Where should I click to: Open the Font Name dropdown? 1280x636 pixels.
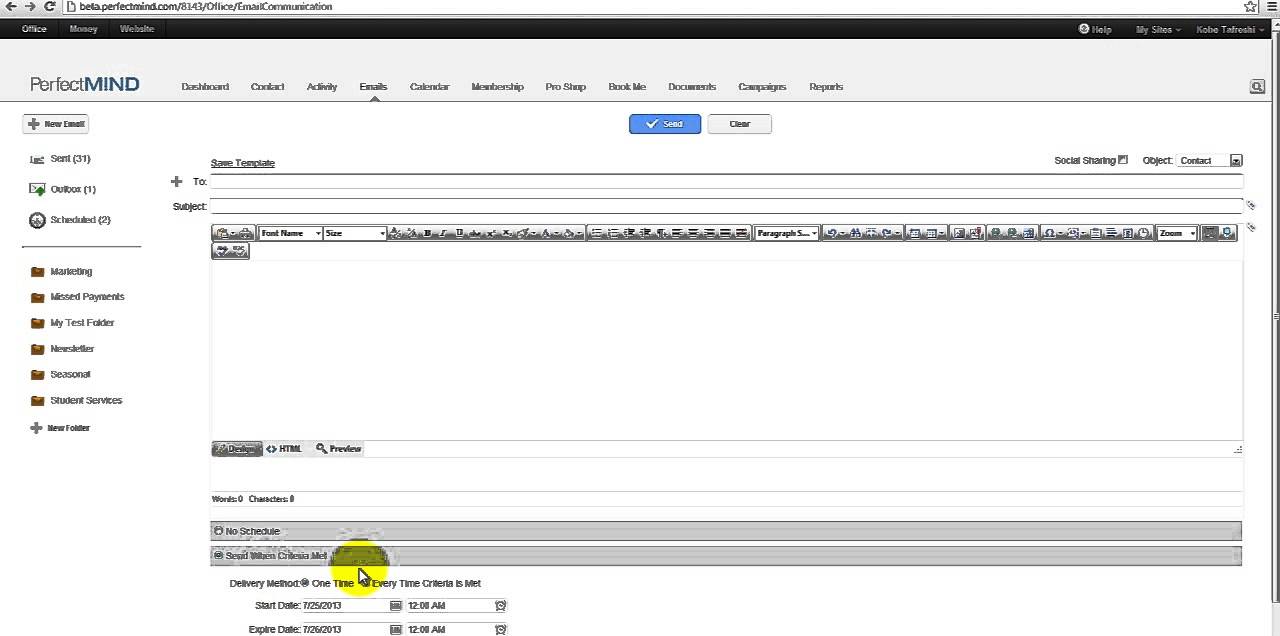pyautogui.click(x=290, y=233)
